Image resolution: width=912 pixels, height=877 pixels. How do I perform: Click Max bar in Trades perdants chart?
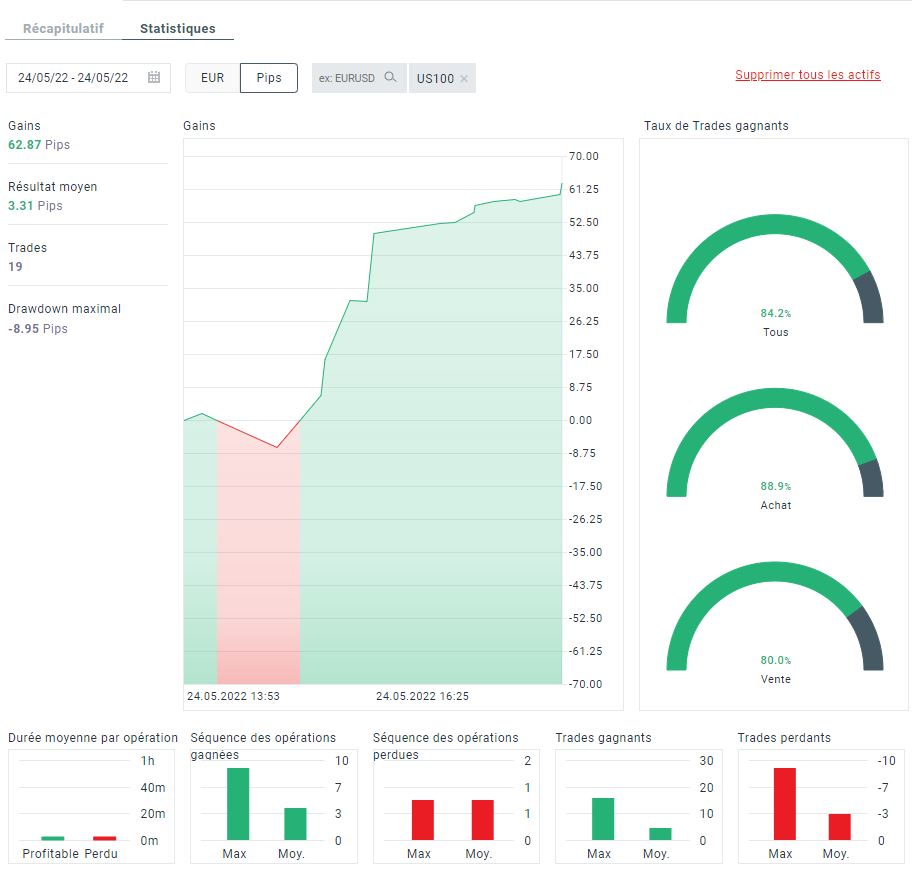(785, 804)
